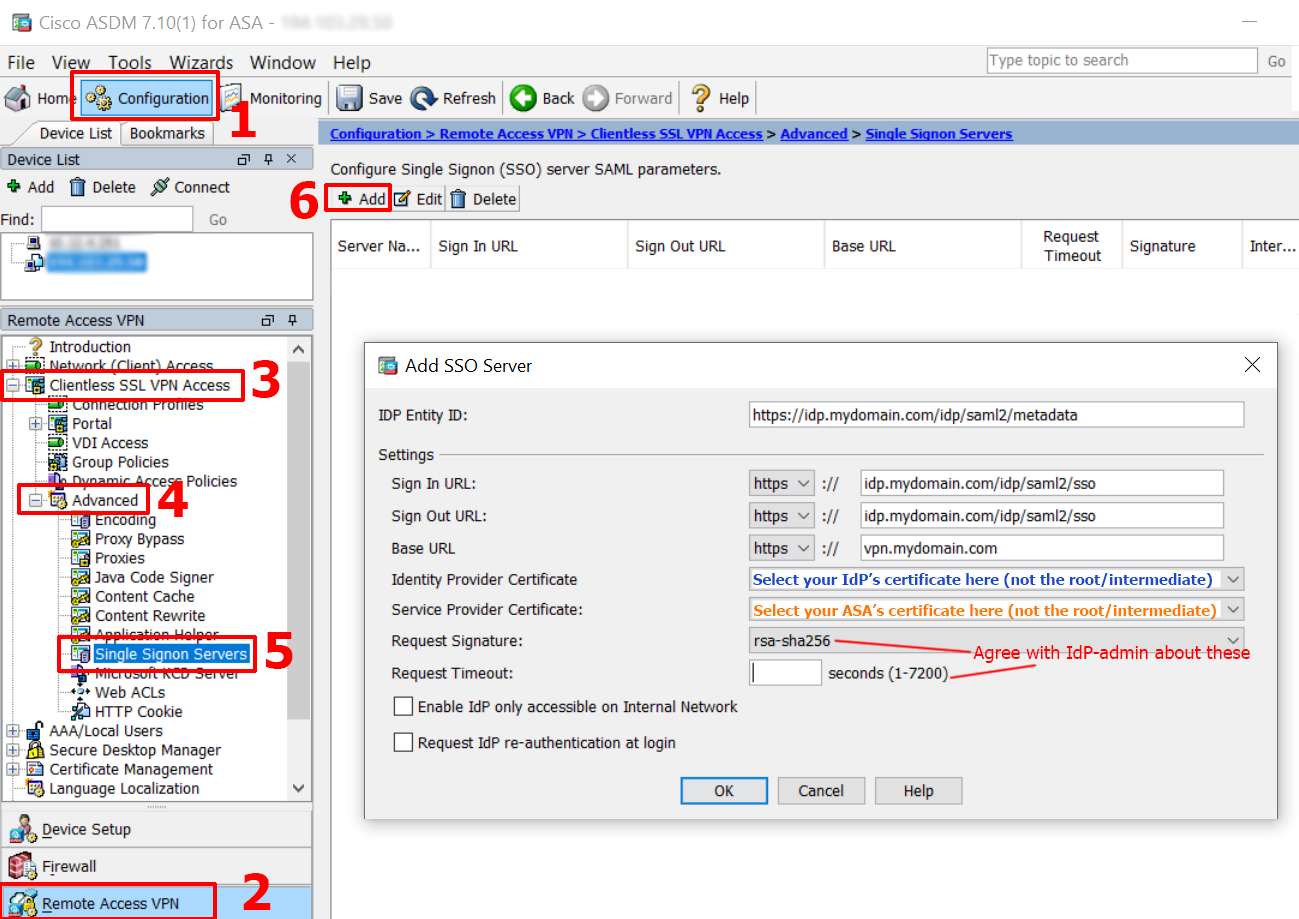Open the Identity Provider Certificate dropdown
Viewport: 1299px width, 919px height.
pyautogui.click(x=1233, y=578)
